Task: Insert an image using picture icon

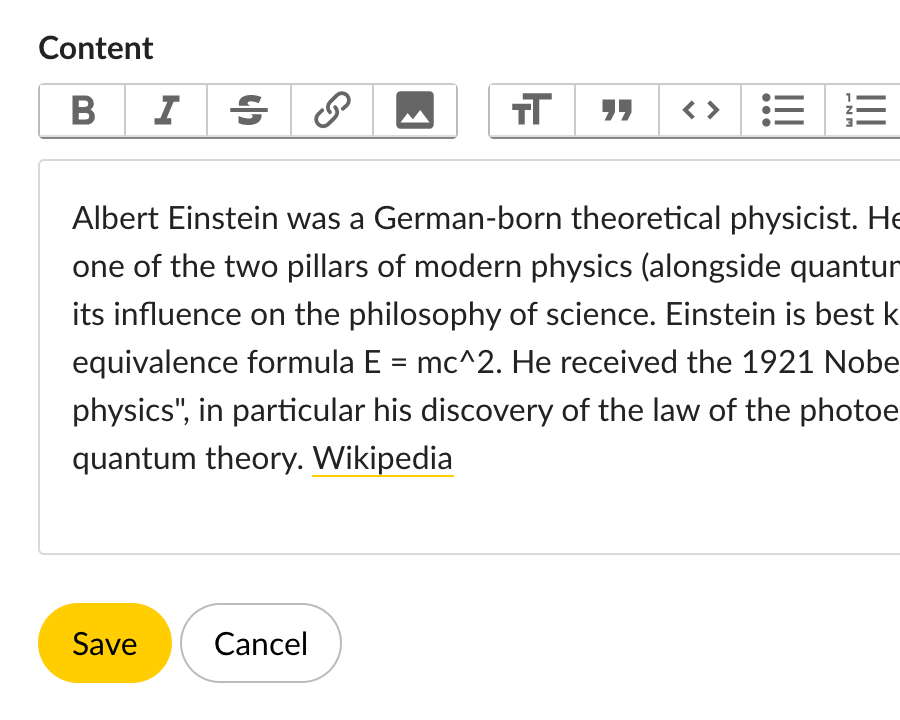Action: [x=415, y=110]
